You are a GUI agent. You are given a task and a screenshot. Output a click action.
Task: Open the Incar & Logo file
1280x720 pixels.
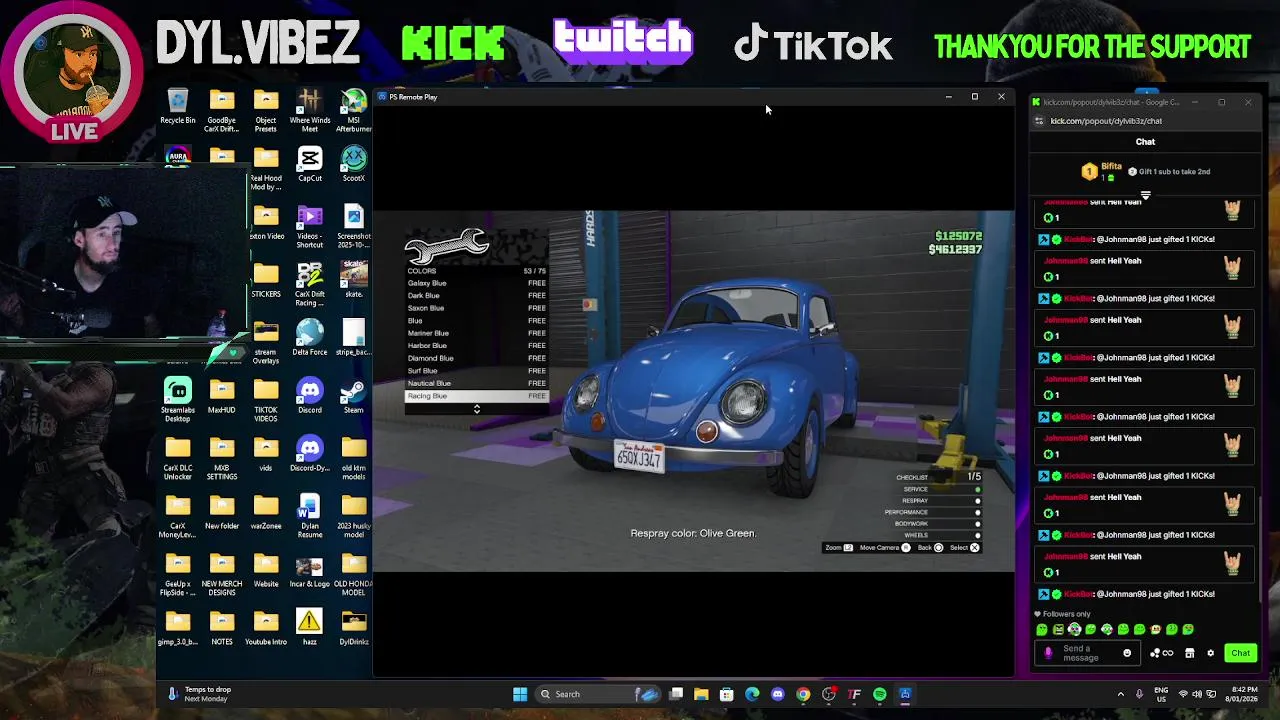310,570
